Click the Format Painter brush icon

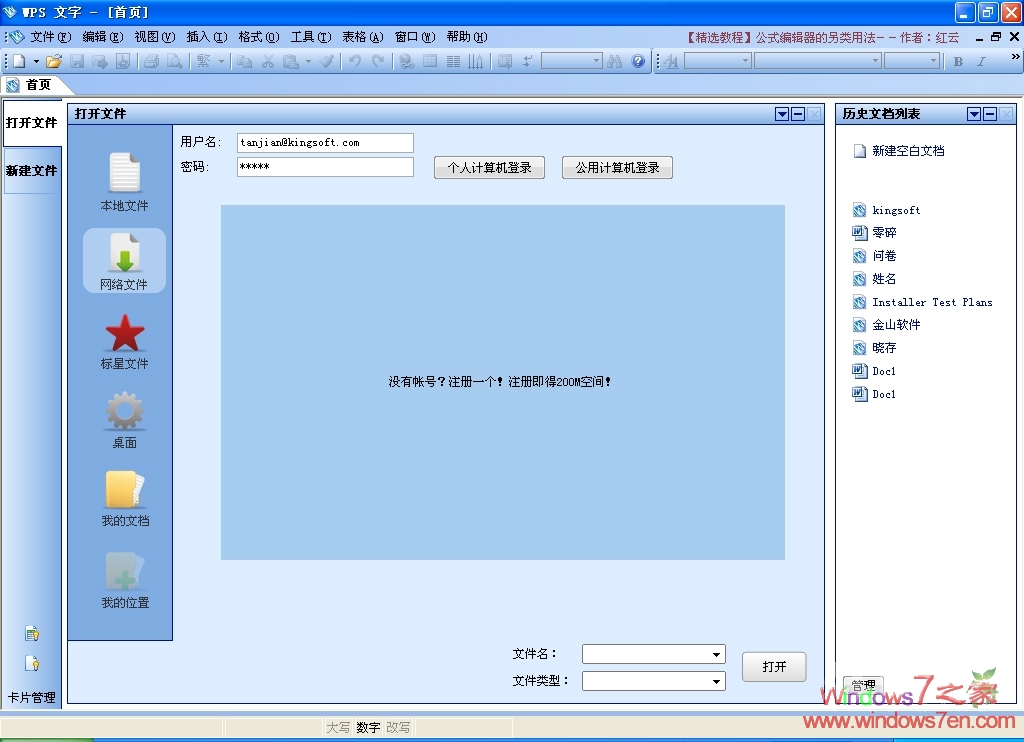[x=327, y=61]
